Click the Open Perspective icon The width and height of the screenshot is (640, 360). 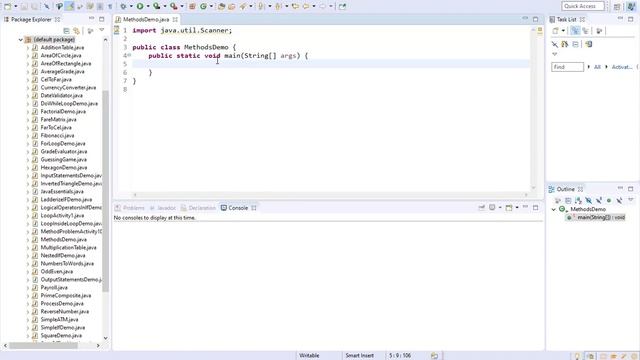[617, 6]
